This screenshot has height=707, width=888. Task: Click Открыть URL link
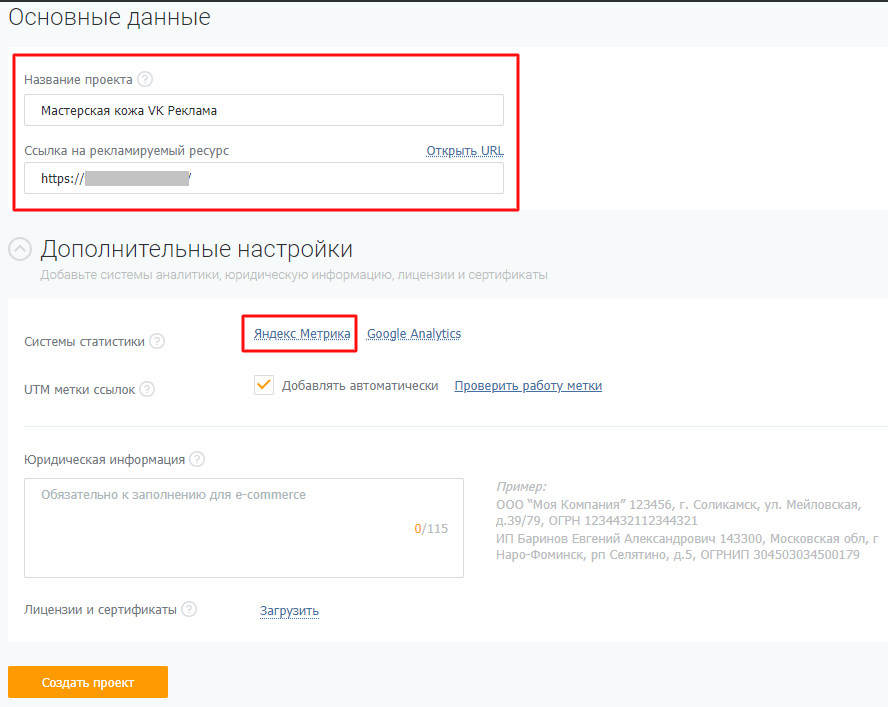[465, 151]
